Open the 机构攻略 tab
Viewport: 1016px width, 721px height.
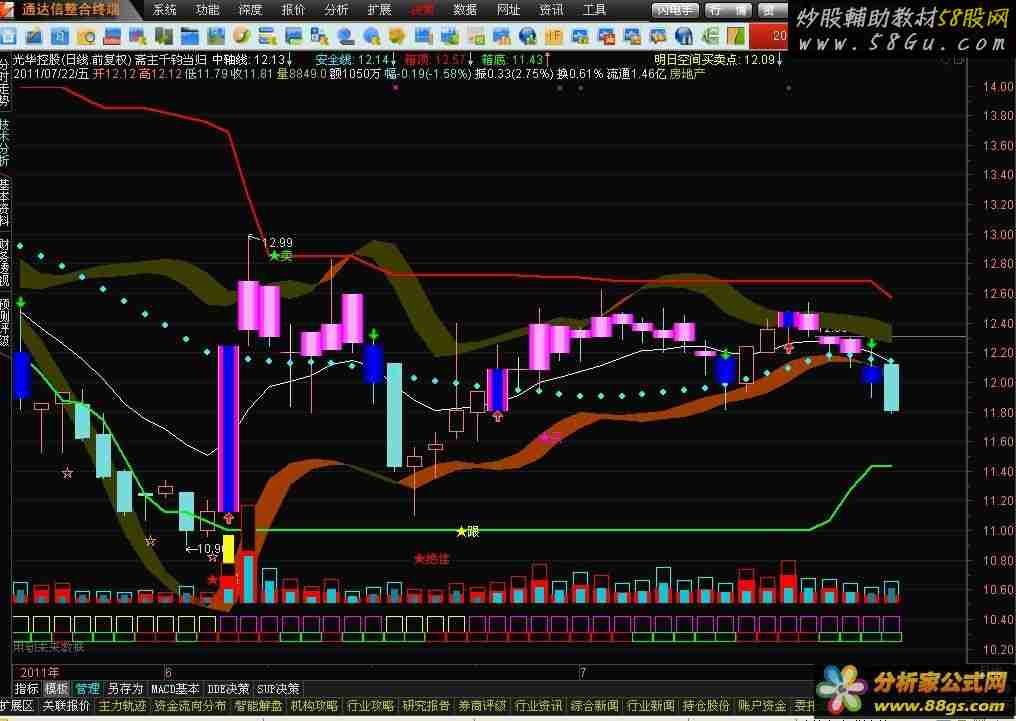[x=314, y=705]
